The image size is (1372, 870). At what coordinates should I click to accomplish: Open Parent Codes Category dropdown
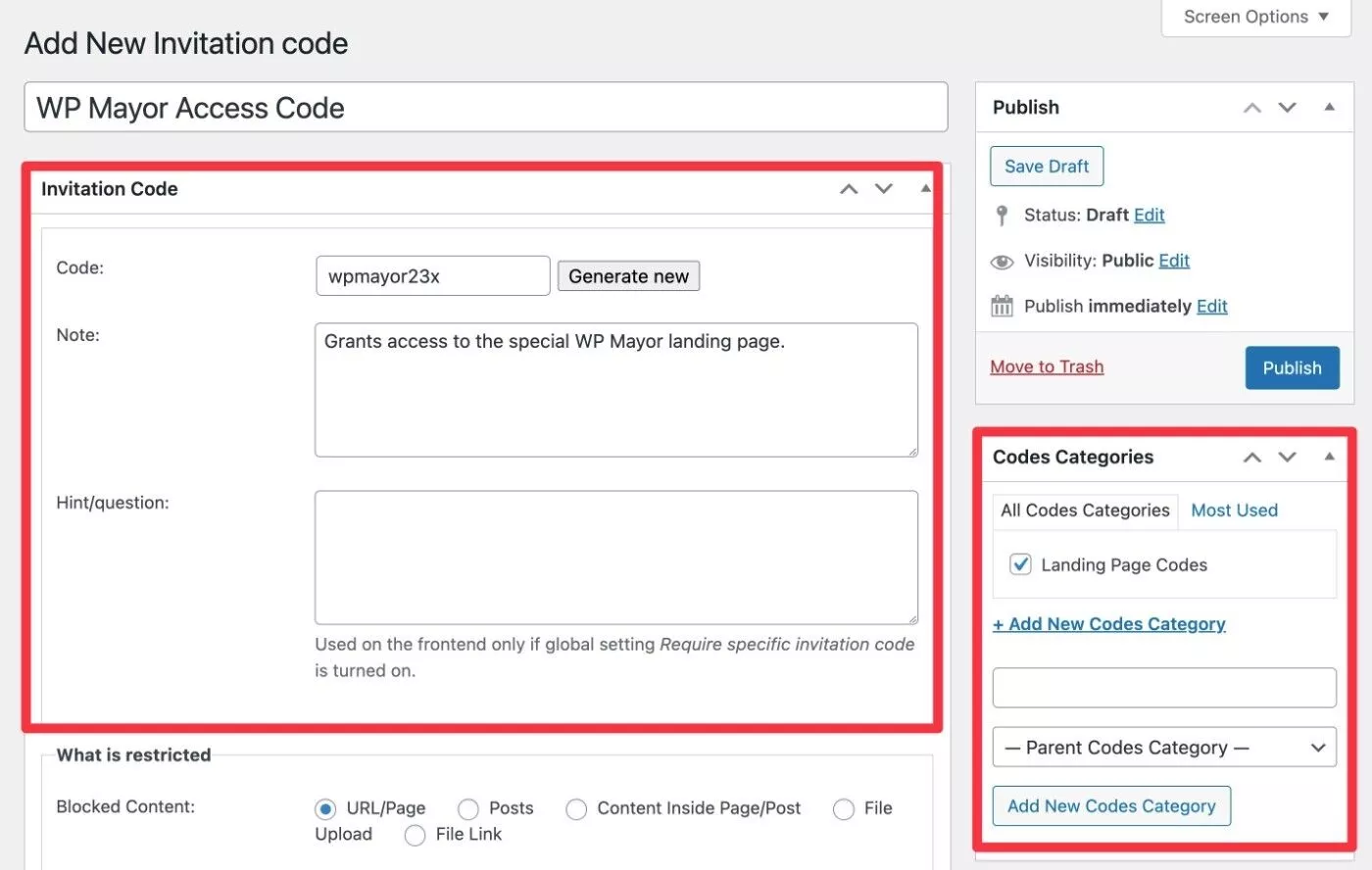(x=1164, y=748)
